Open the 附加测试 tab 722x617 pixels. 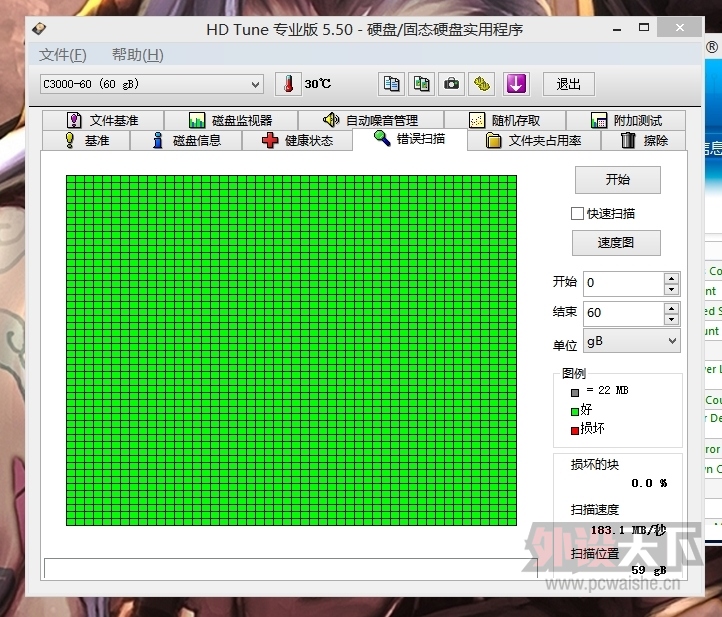626,121
